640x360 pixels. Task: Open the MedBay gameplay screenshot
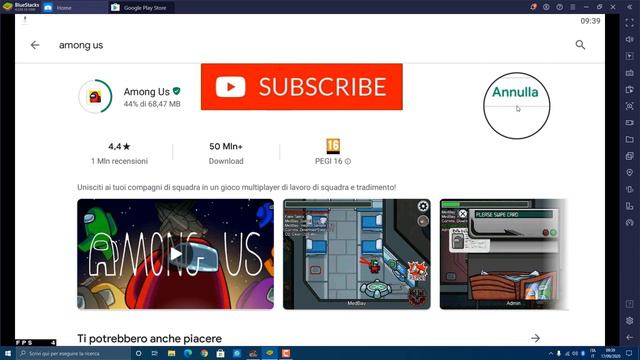[x=357, y=254]
